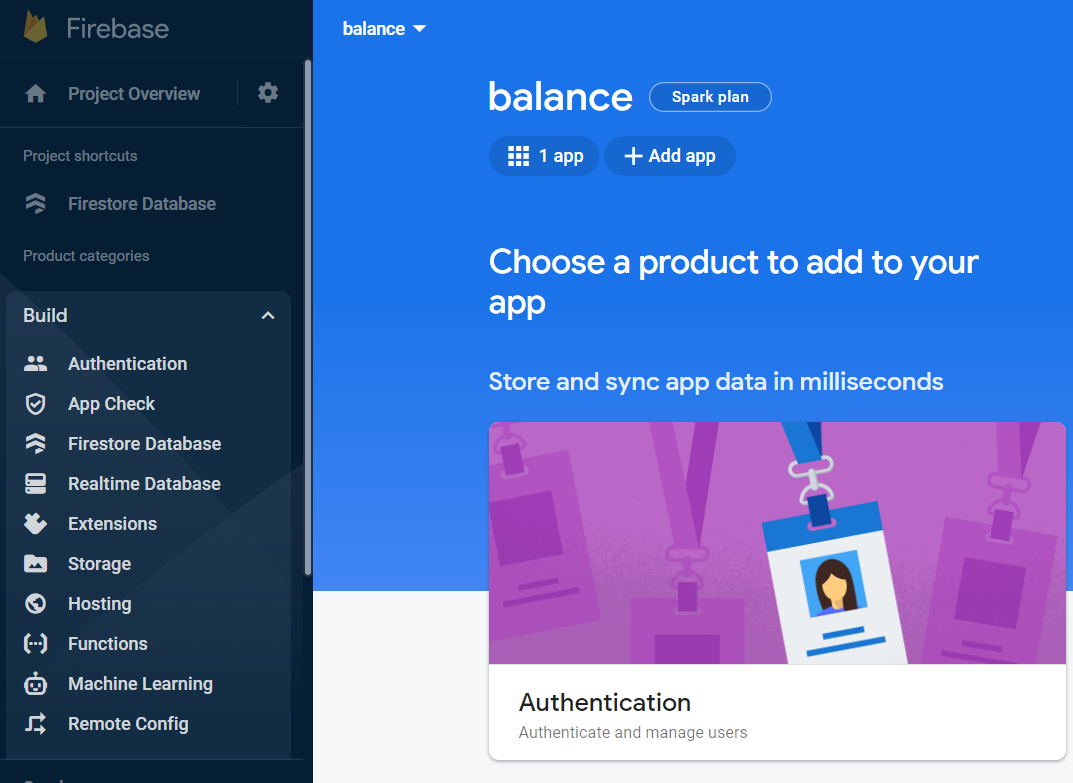The image size is (1073, 783).
Task: Open Firestore Database under Build
Action: click(x=144, y=444)
